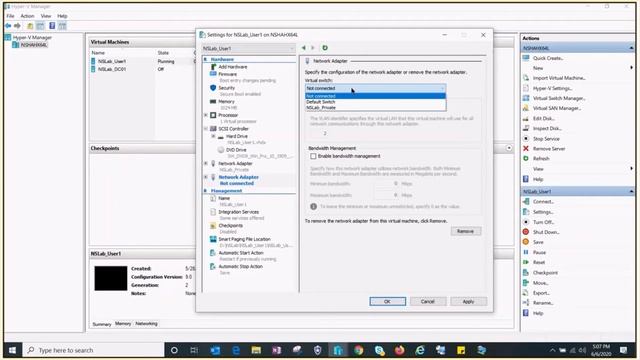
Task: Click the previous setting green arrow
Action: [x=304, y=48]
